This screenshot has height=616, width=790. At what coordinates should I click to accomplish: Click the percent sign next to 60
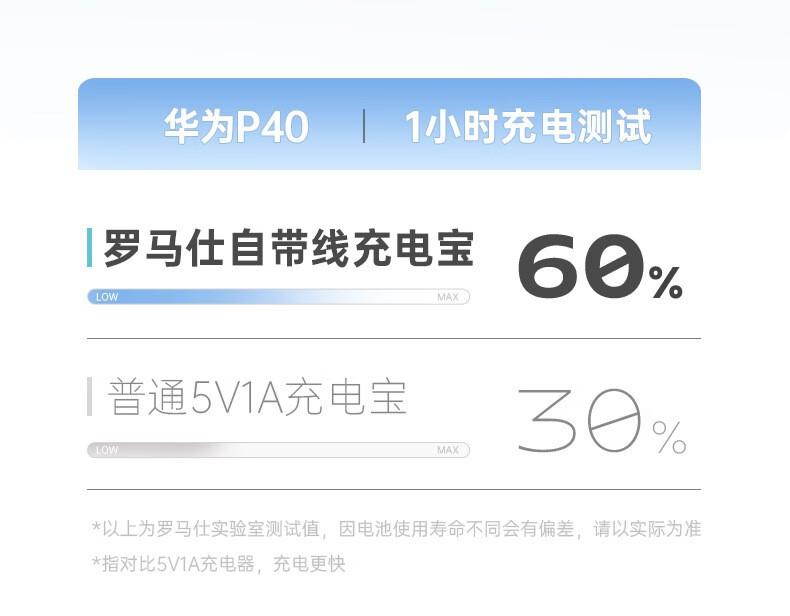pos(666,282)
